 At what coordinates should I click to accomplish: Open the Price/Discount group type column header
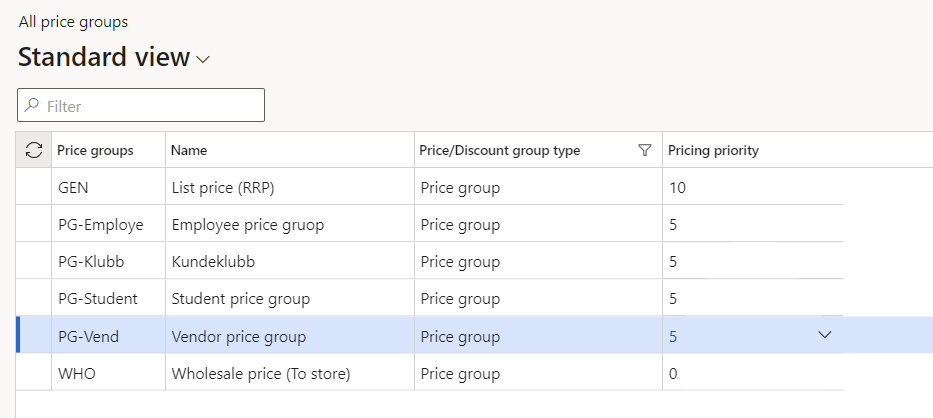pyautogui.click(x=499, y=150)
